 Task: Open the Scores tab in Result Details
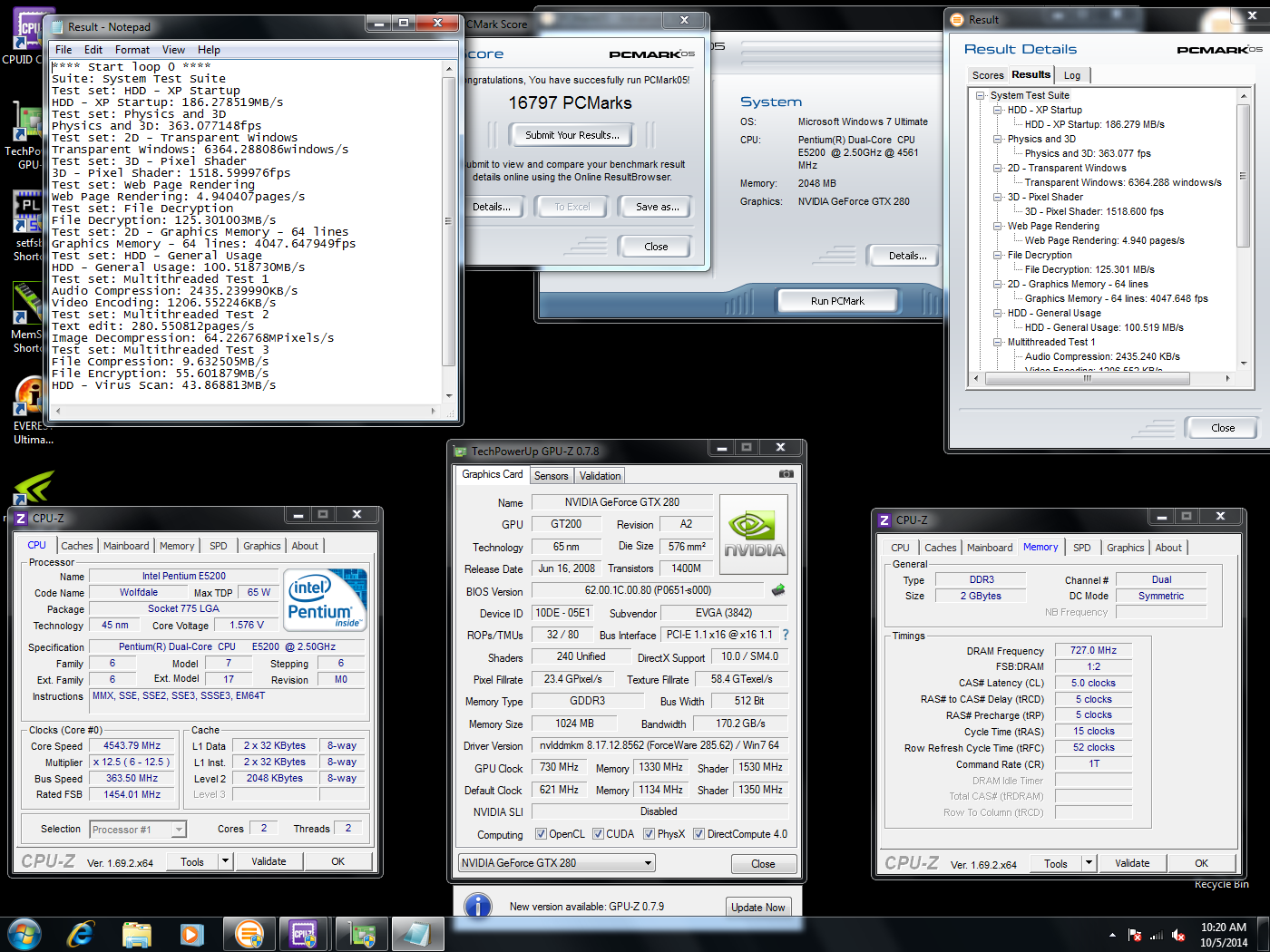(x=988, y=76)
